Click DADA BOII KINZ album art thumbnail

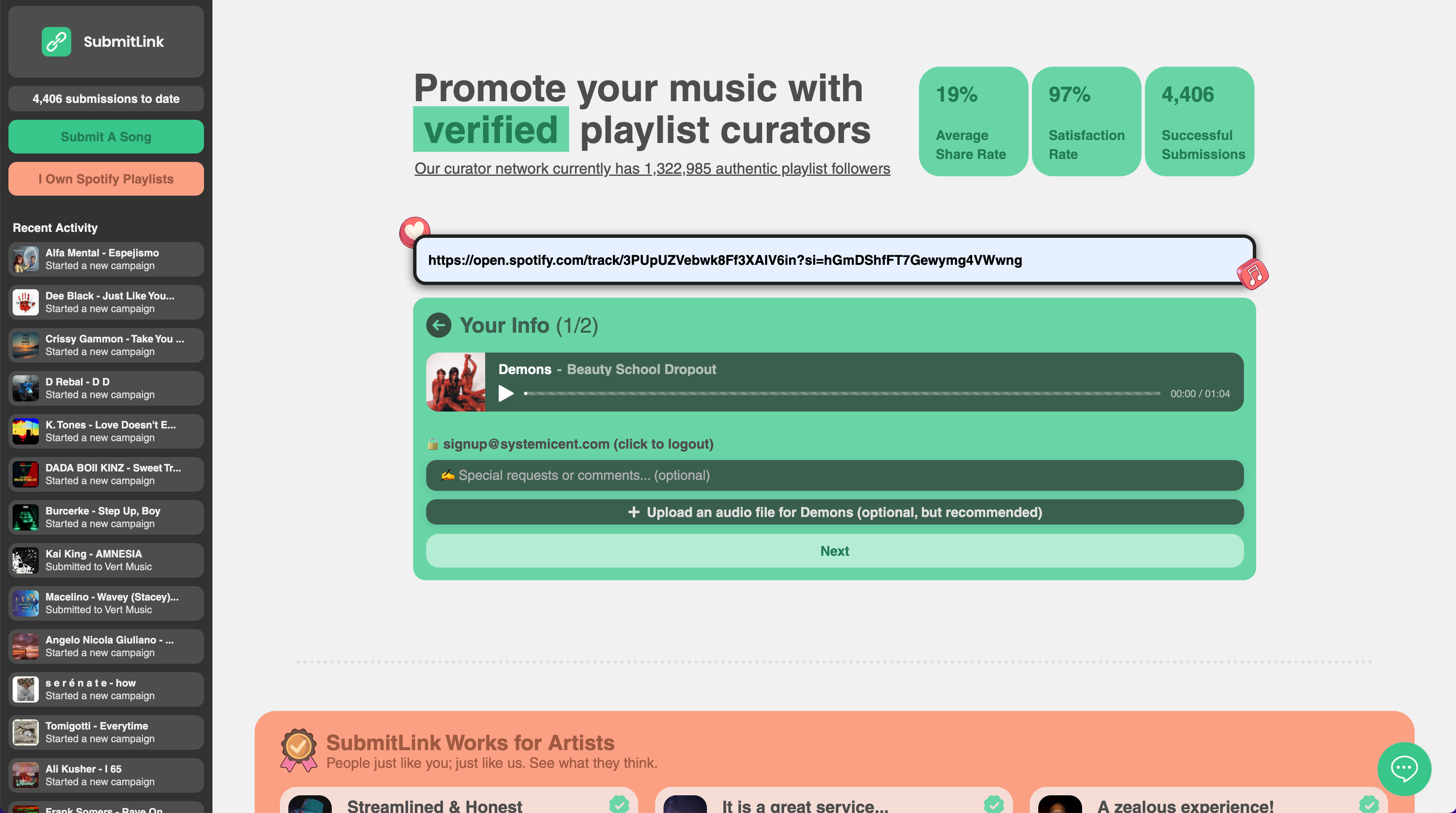25,474
